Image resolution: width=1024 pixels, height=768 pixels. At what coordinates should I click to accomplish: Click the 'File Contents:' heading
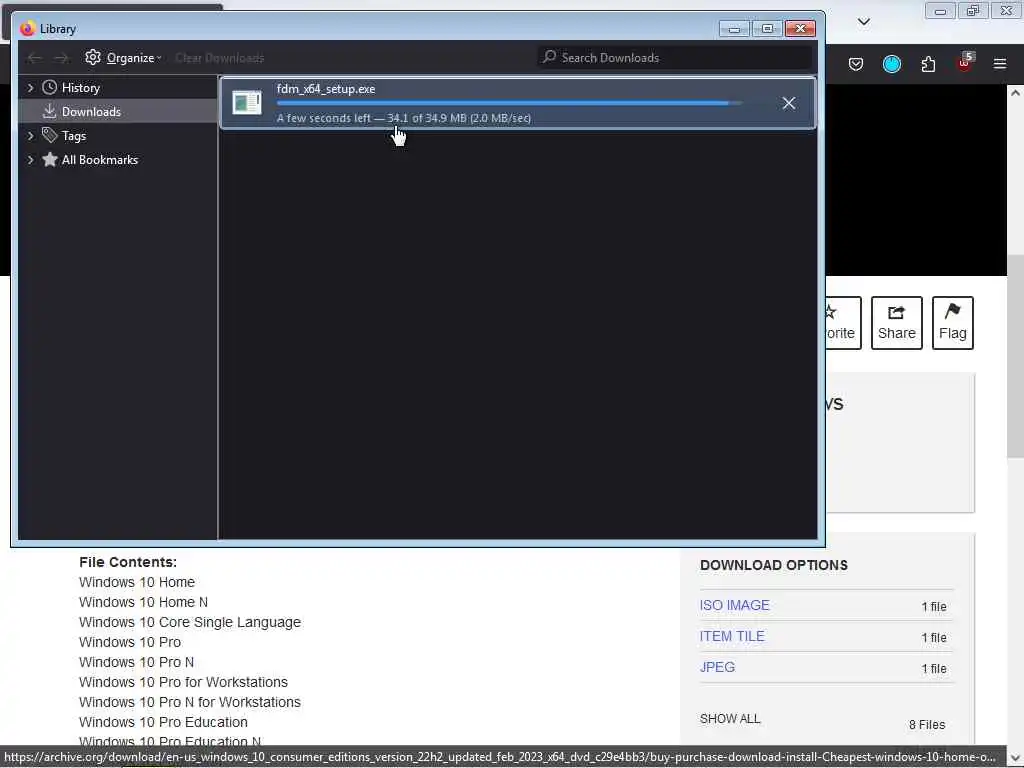127,562
